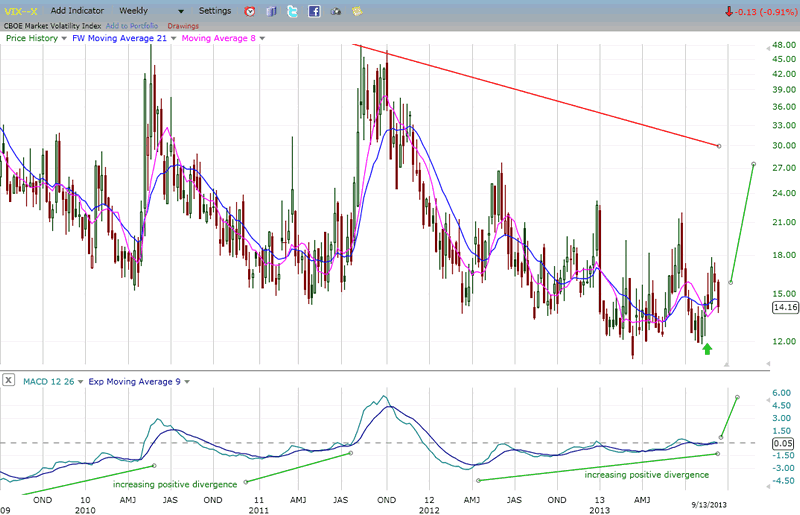Image resolution: width=800 pixels, height=515 pixels.
Task: Click the yellow note icon
Action: point(357,11)
